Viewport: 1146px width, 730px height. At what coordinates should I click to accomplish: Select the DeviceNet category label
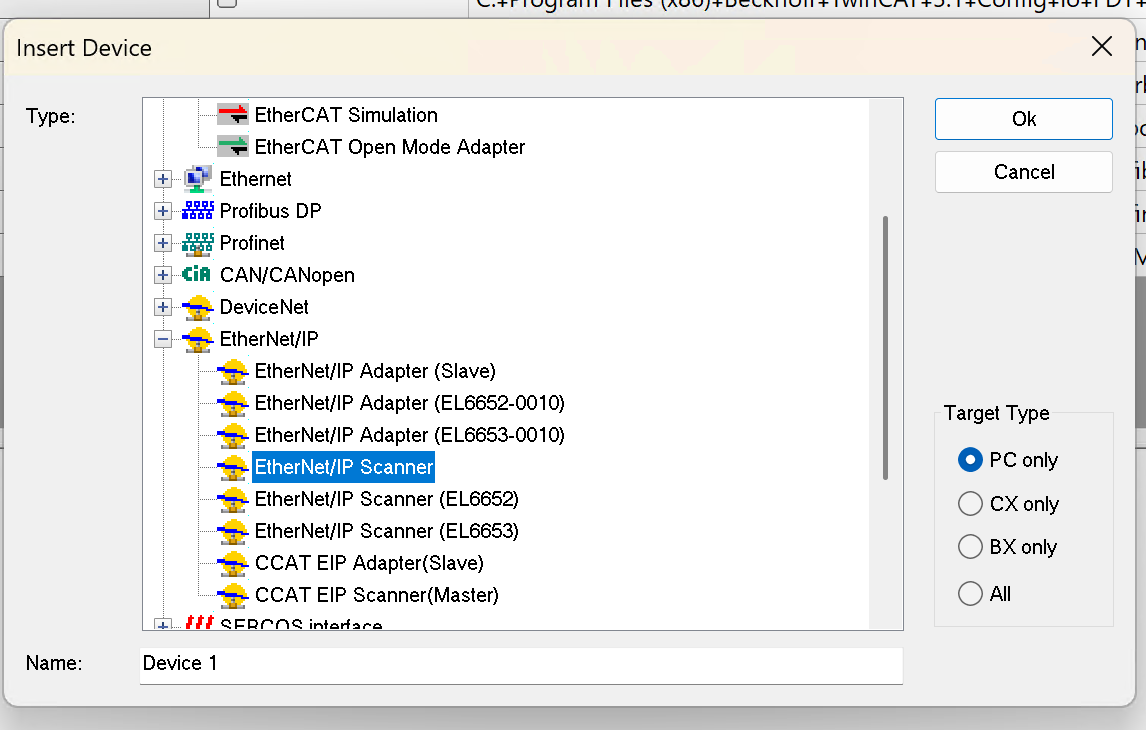[264, 307]
